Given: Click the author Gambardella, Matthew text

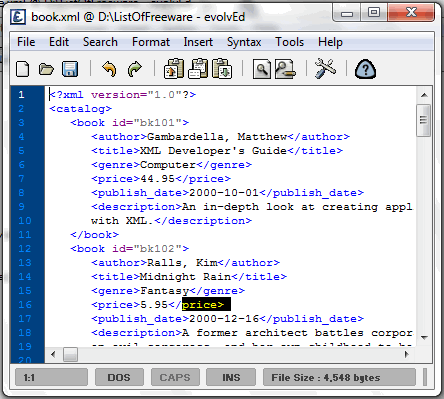Looking at the screenshot, I should [217, 137].
